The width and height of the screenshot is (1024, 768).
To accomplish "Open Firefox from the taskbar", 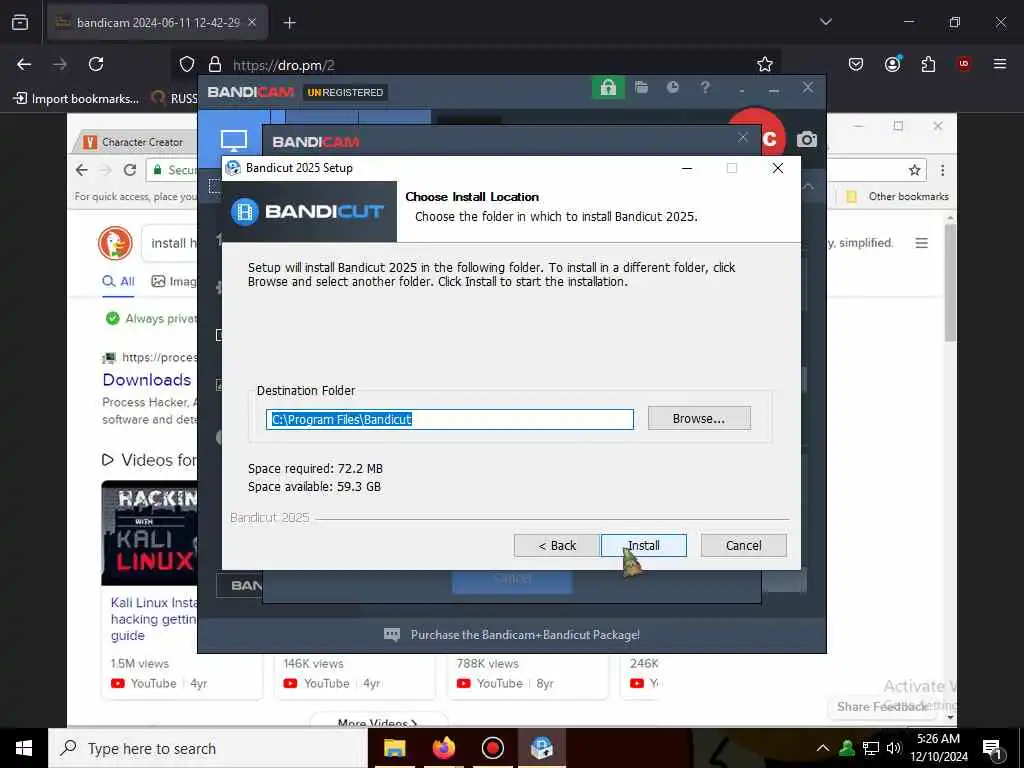I will click(x=443, y=748).
